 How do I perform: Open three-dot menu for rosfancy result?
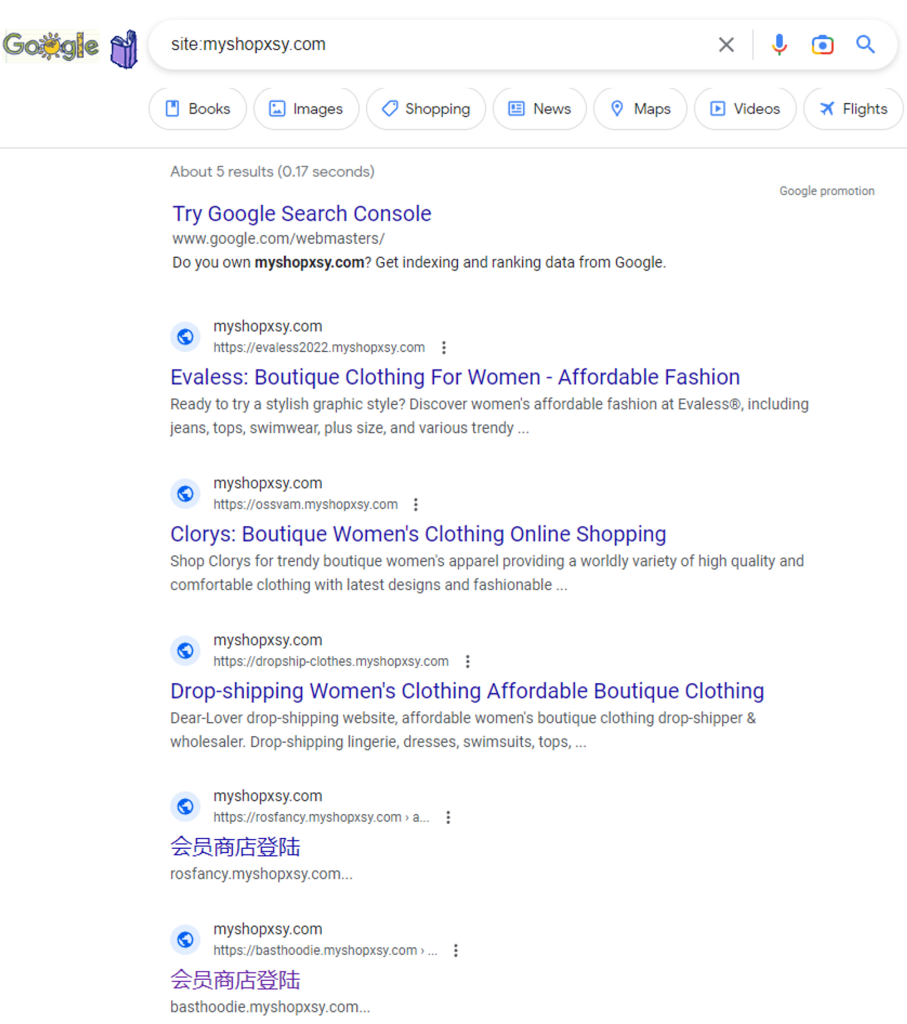click(448, 817)
